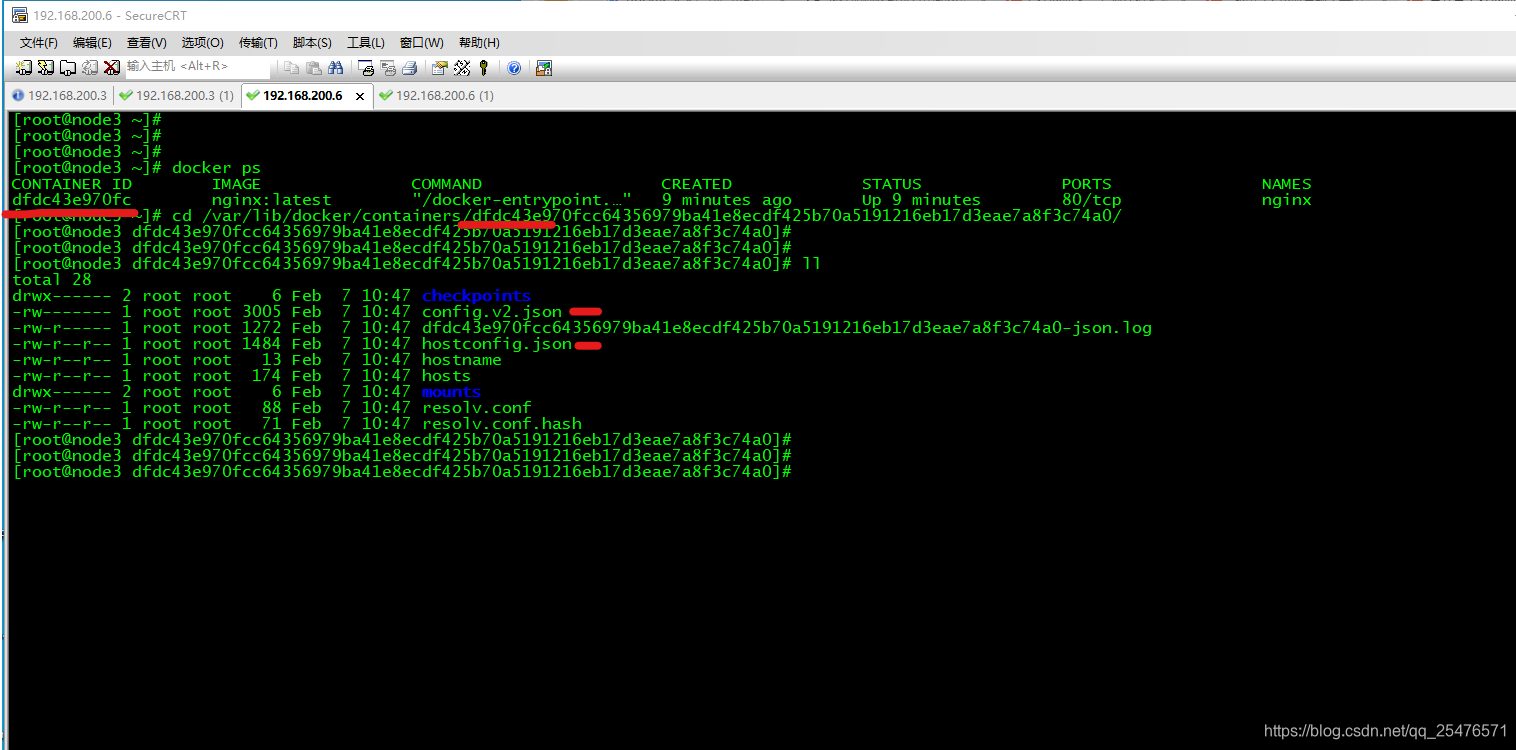Click the PORTS column header
The width and height of the screenshot is (1516, 750).
pos(1087,184)
